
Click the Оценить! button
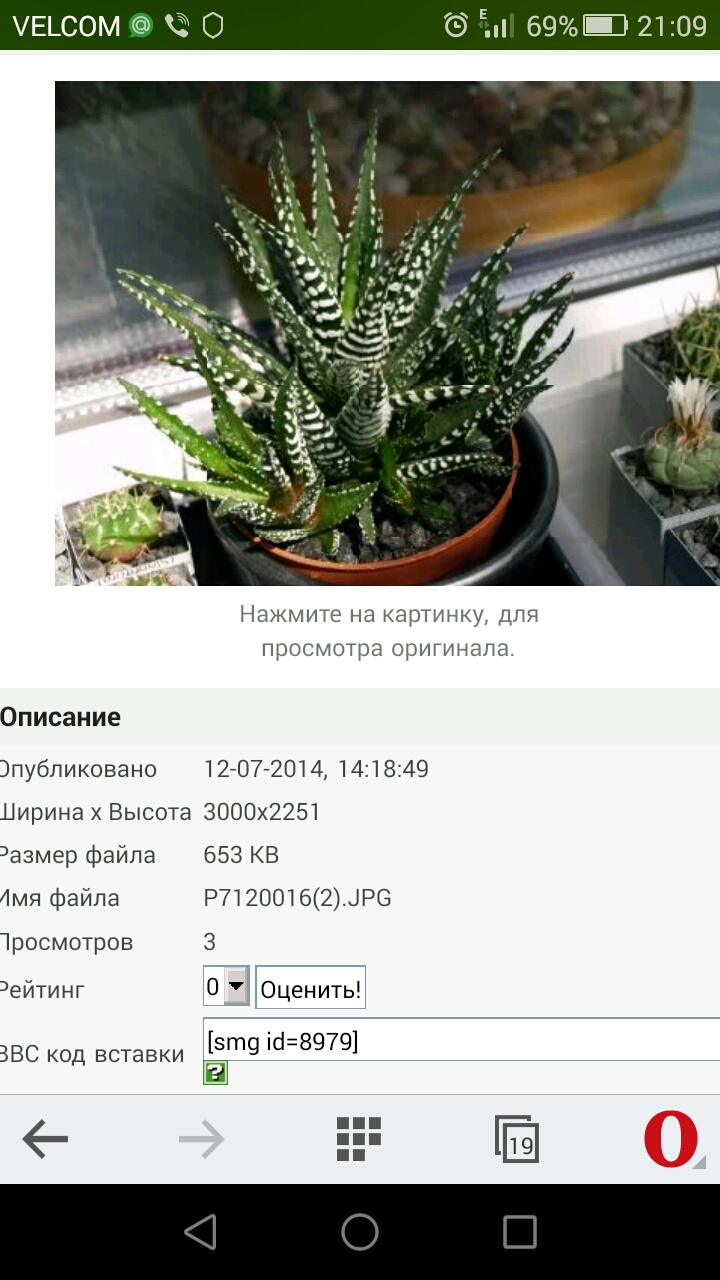click(x=310, y=989)
